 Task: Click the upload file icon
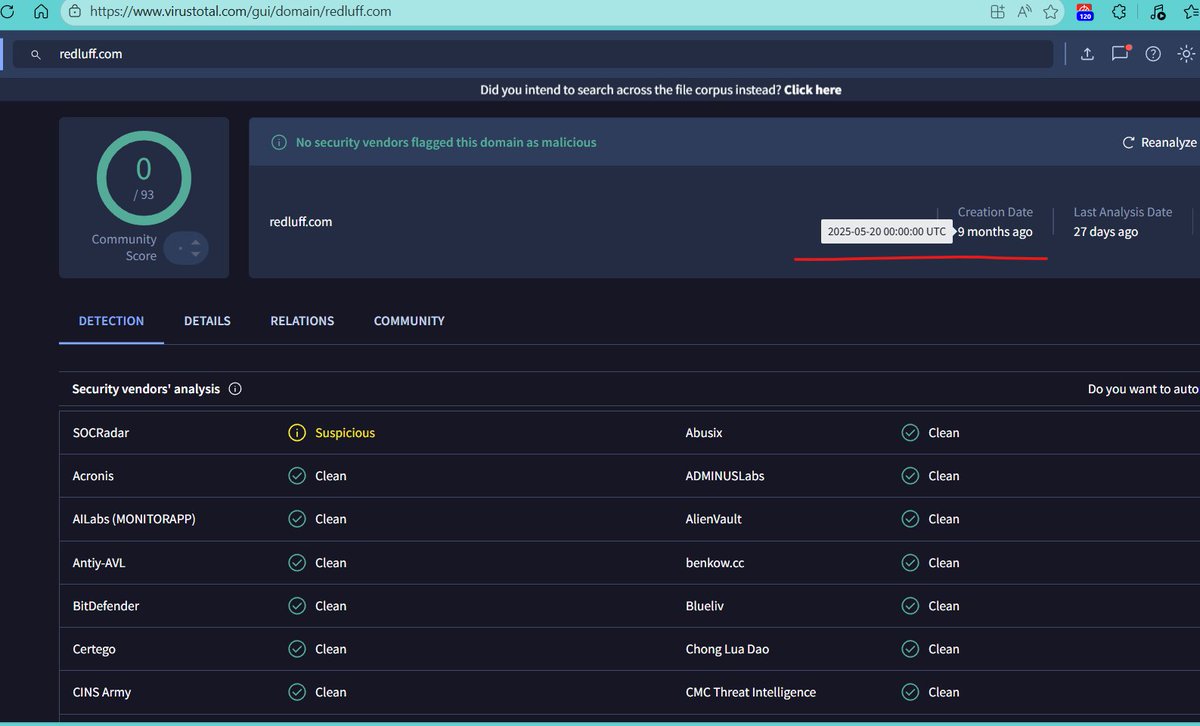(1087, 54)
